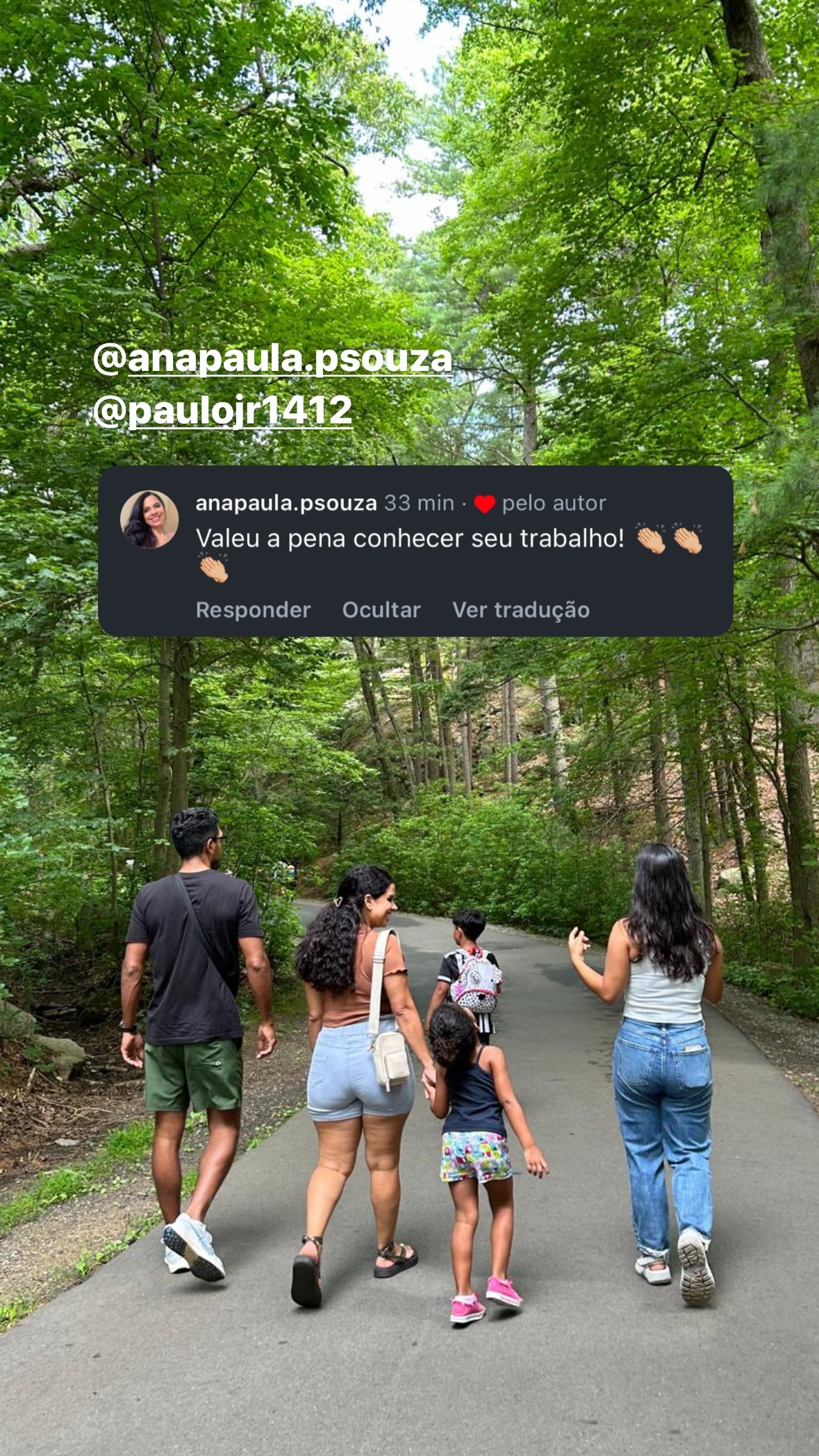
Task: Tap the 'pelo autor' label
Action: (x=554, y=504)
